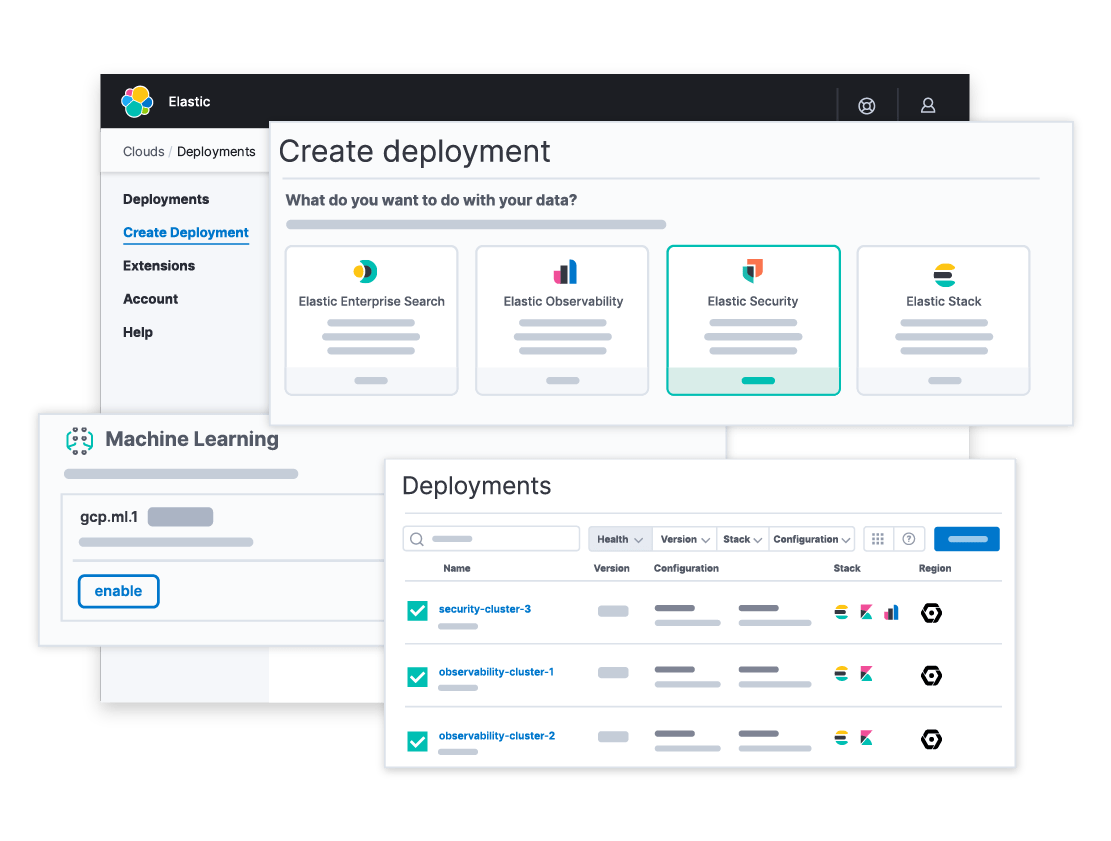Select Extensions in the sidebar menu
This screenshot has width=1111, height=841.
click(159, 266)
